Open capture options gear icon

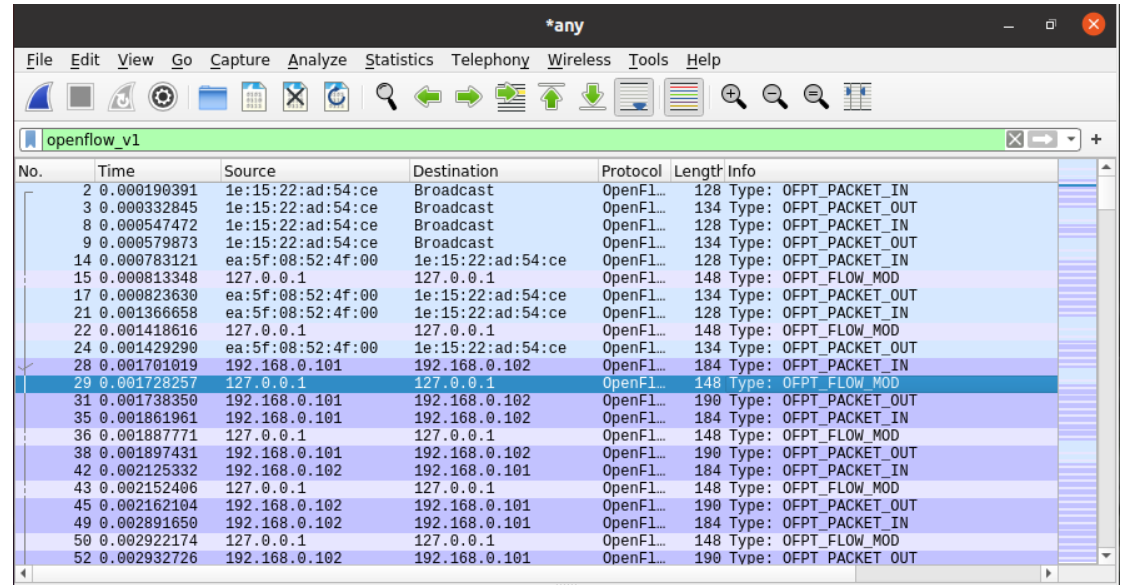(x=162, y=96)
